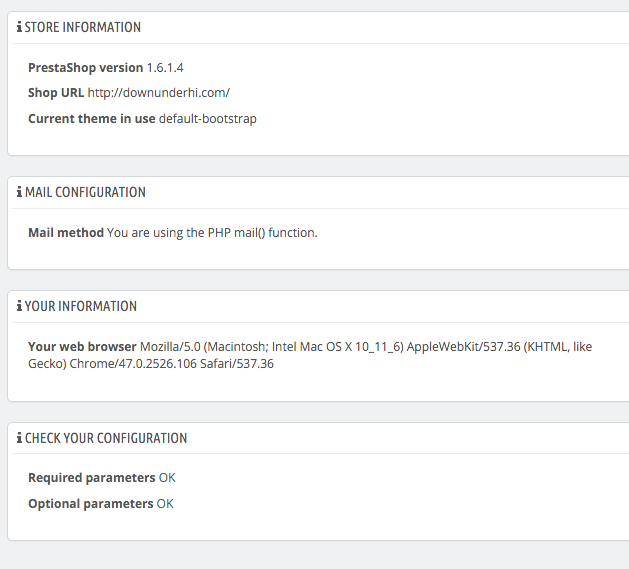Click the PrestaShop version label
Screen dimensions: 629x569
86,68
